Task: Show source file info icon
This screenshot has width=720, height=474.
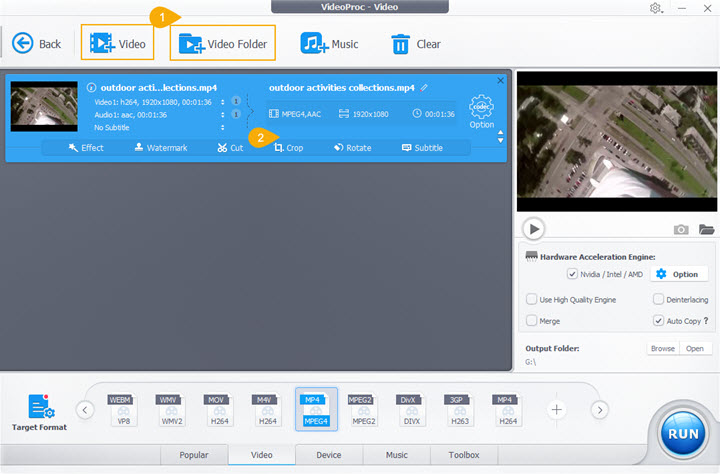Action: click(91, 87)
